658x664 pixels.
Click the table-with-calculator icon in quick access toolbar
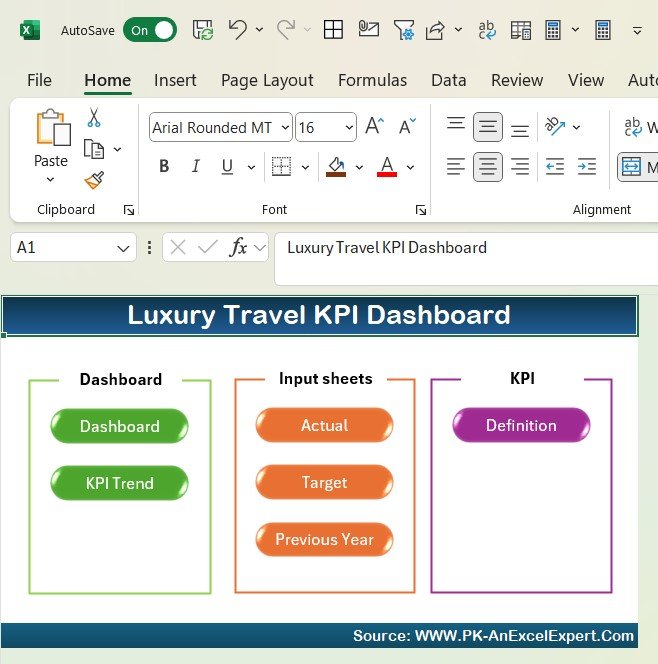pyautogui.click(x=520, y=30)
